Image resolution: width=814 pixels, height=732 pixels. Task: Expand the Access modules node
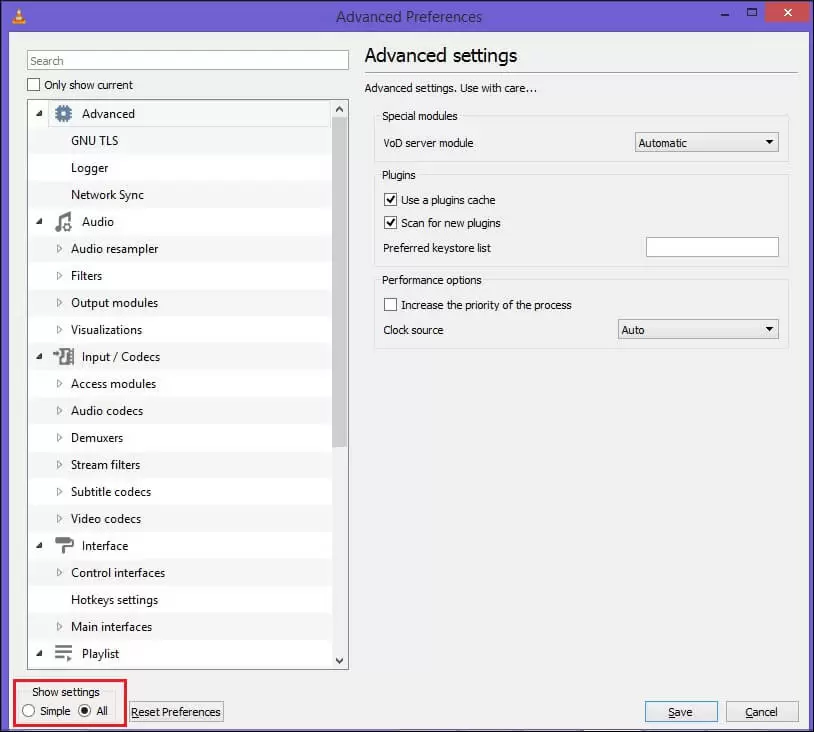59,384
